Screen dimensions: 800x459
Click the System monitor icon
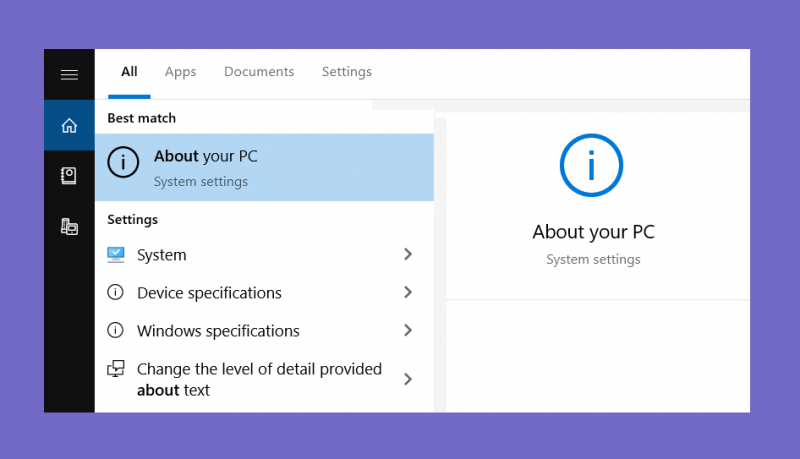coord(116,254)
